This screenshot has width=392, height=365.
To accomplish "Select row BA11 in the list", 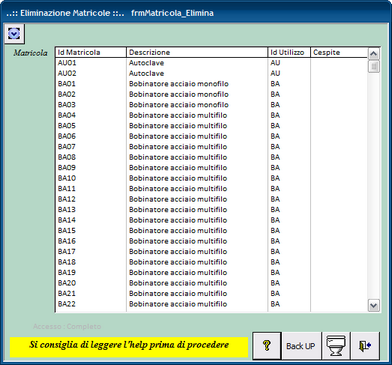I will 211,189.
